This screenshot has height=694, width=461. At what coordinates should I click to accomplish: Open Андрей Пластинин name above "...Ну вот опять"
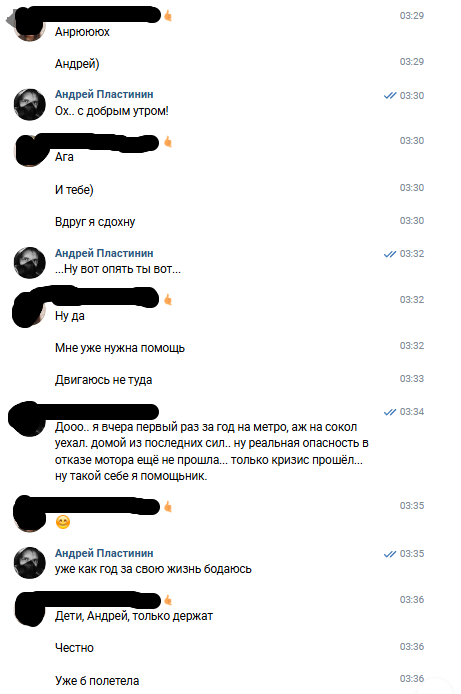104,253
